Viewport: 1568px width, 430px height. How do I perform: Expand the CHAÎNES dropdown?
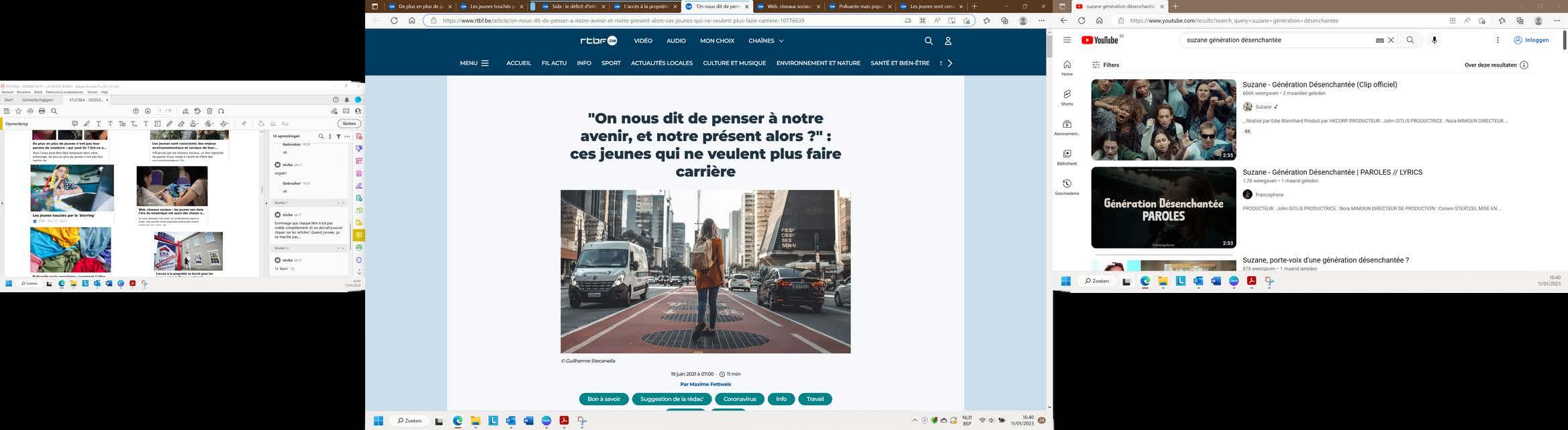(x=766, y=41)
